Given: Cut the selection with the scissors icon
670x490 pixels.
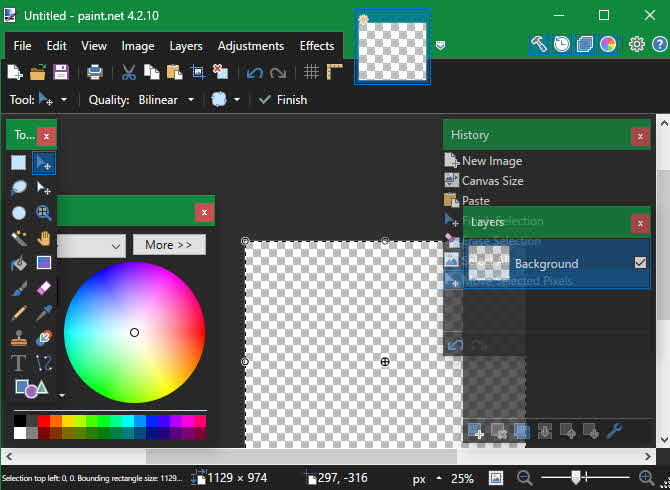Looking at the screenshot, I should click(x=129, y=72).
